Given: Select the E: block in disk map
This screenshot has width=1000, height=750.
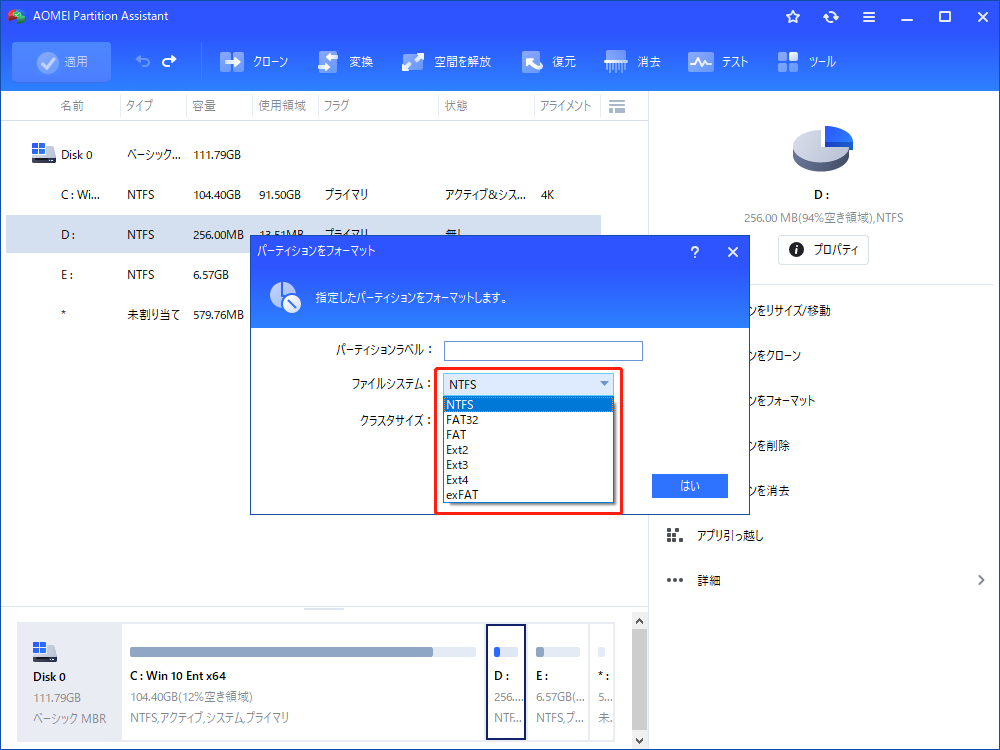Looking at the screenshot, I should [x=558, y=682].
